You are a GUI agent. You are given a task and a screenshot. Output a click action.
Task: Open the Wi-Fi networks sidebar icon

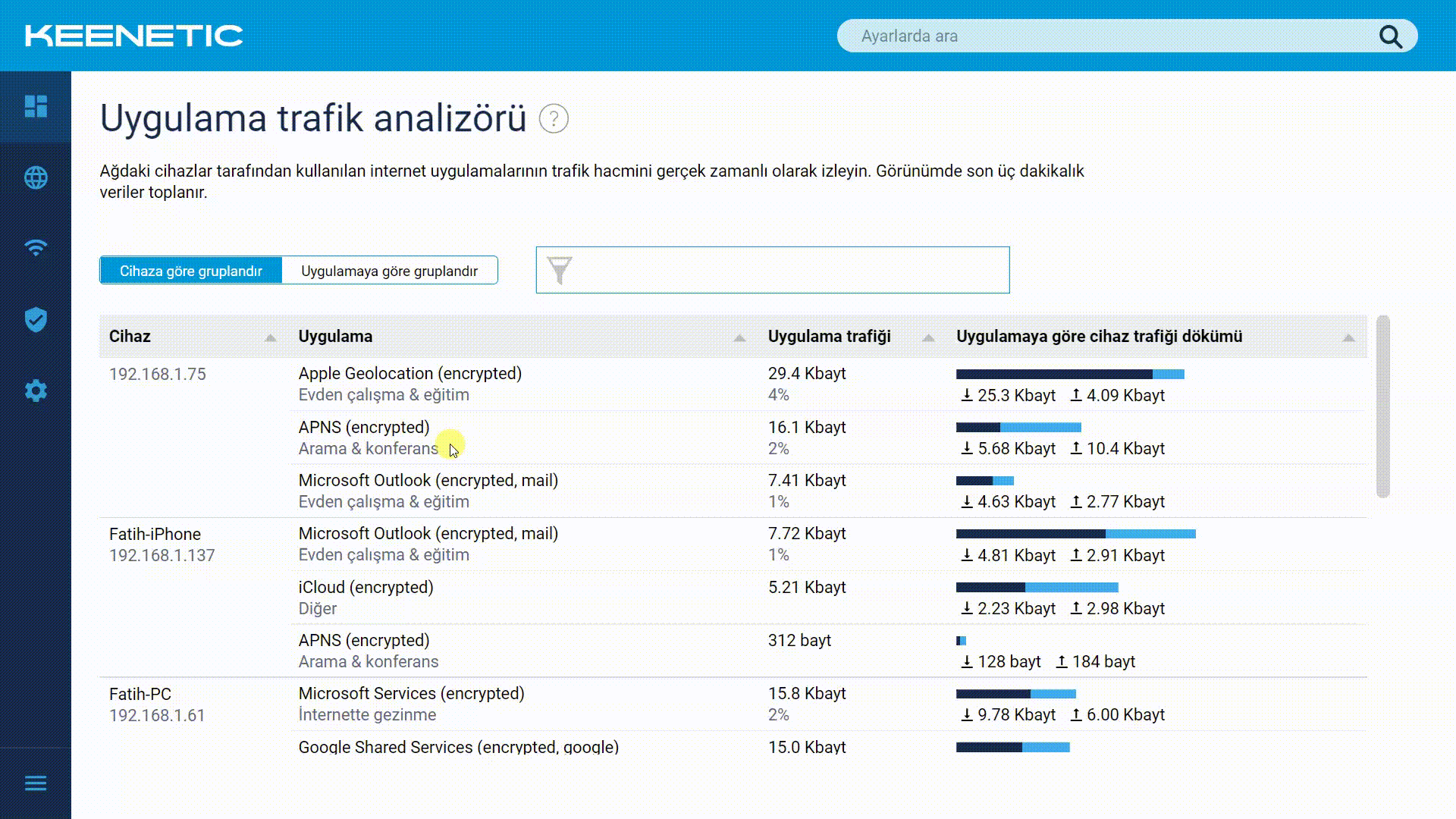(x=36, y=248)
